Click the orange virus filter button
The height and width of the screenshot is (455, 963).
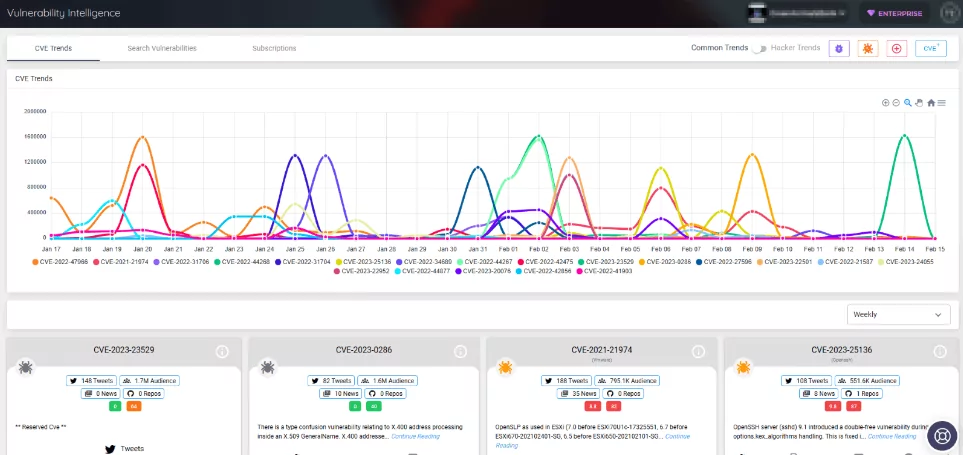click(x=867, y=49)
